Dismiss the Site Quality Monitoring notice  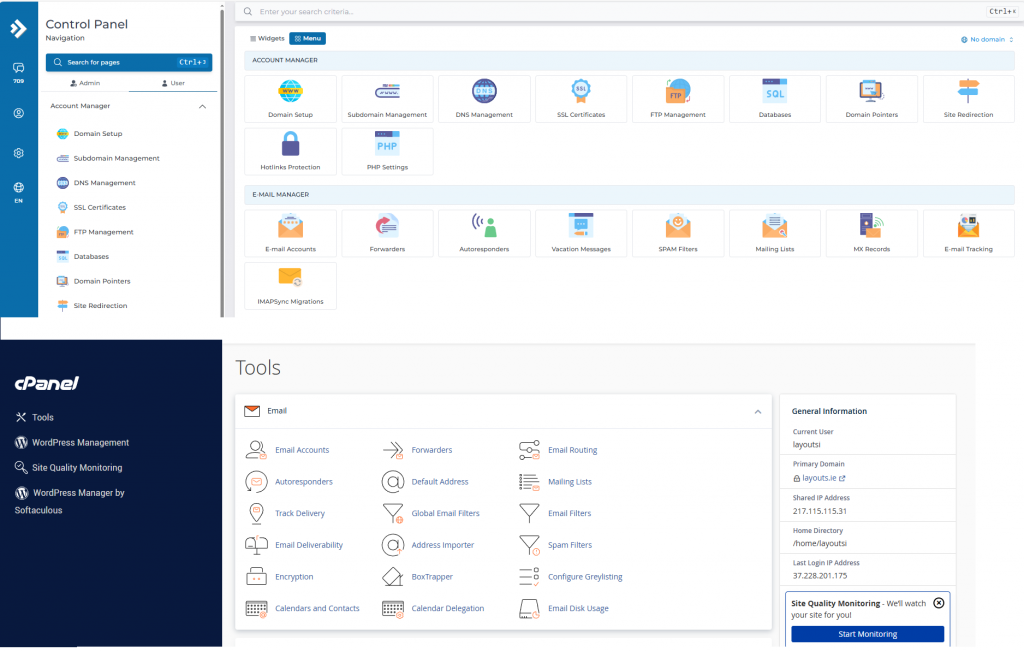pos(938,603)
